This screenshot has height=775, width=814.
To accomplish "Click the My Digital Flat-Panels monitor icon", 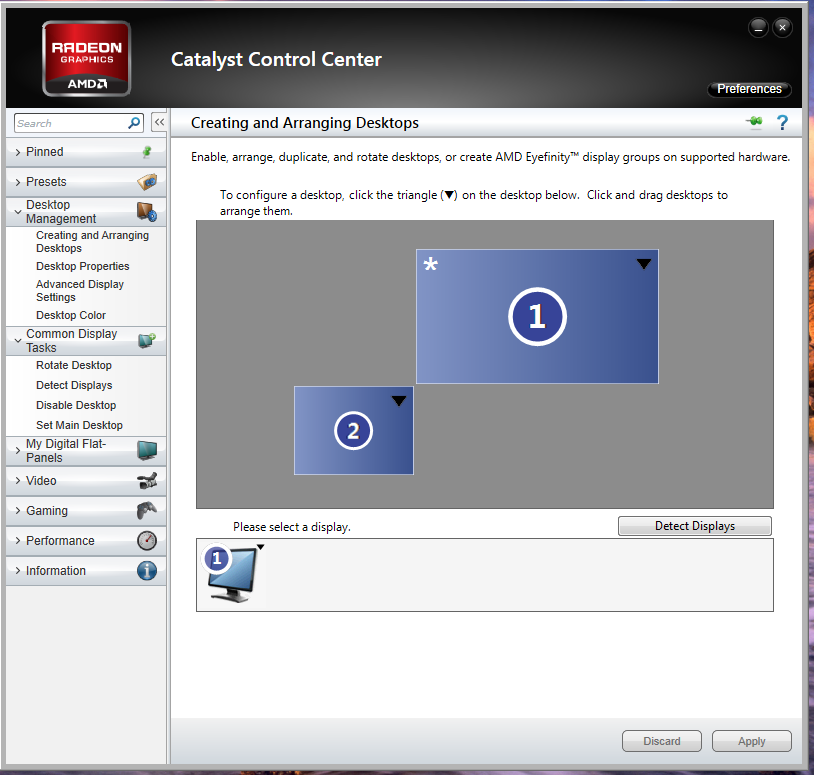I will (147, 451).
